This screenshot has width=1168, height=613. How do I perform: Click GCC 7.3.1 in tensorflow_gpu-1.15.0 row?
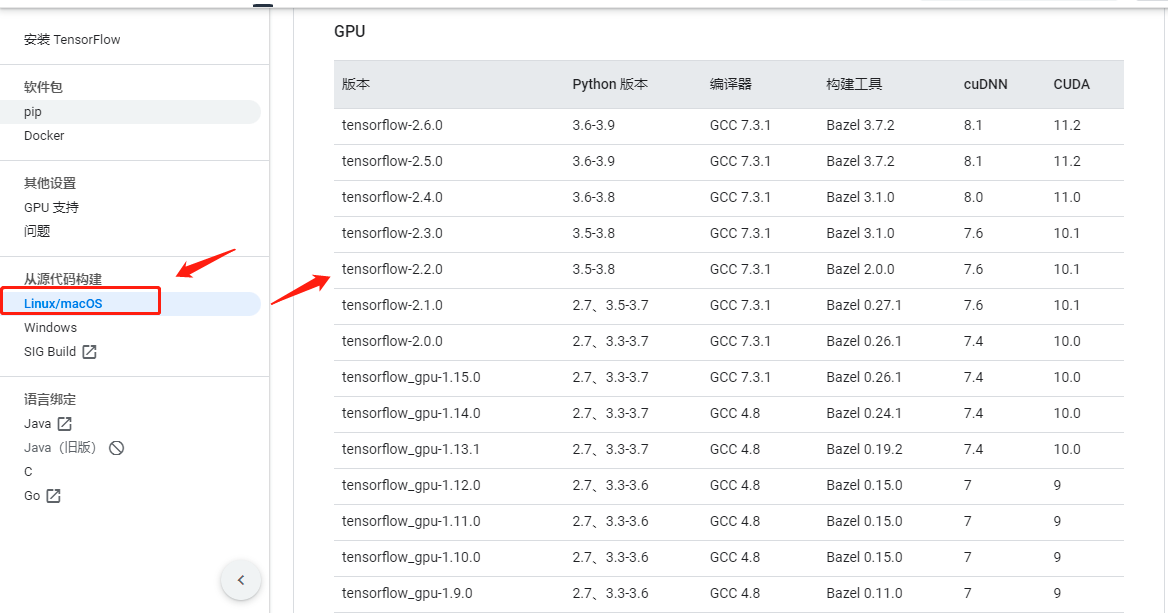point(740,377)
